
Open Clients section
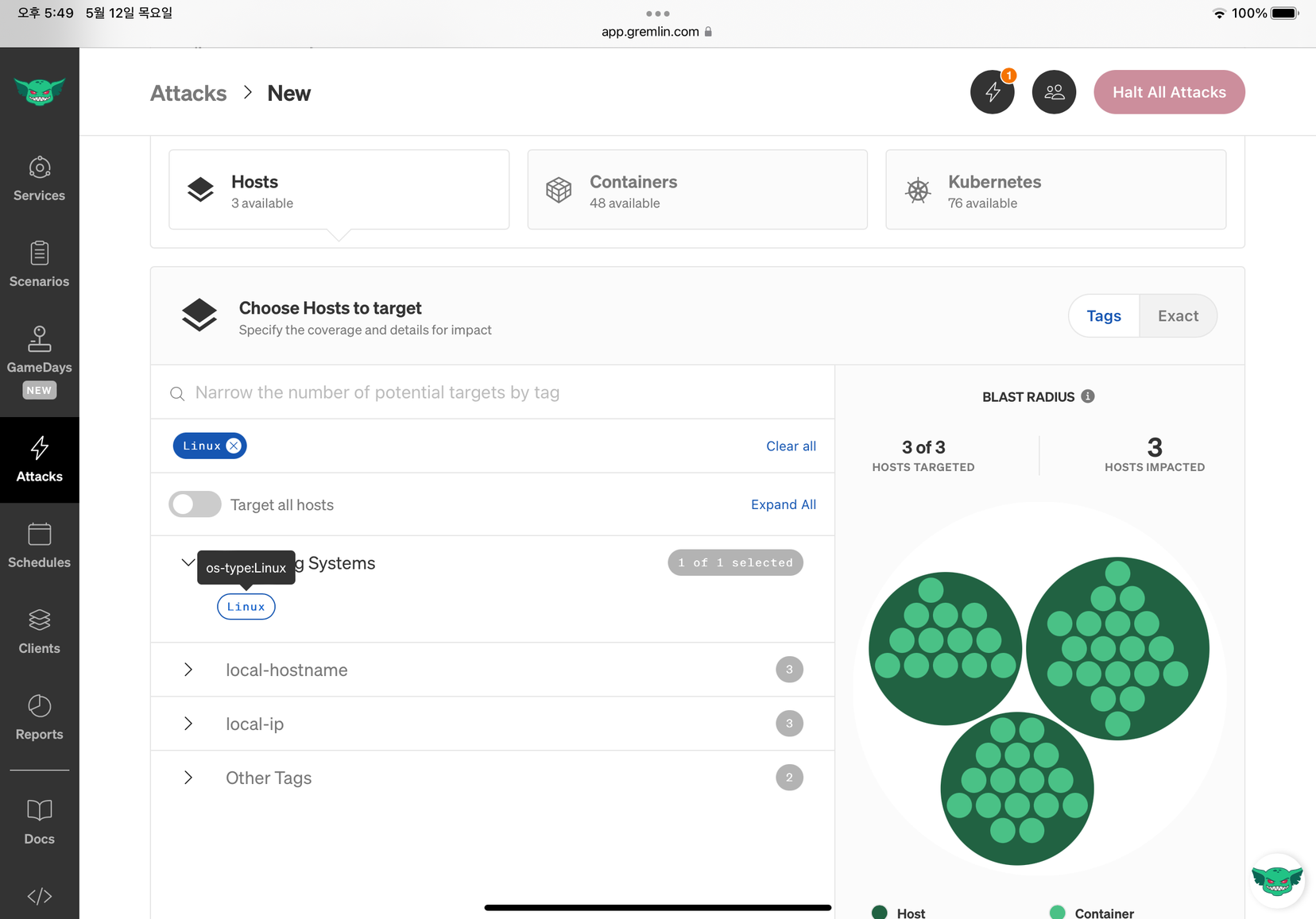[x=39, y=631]
